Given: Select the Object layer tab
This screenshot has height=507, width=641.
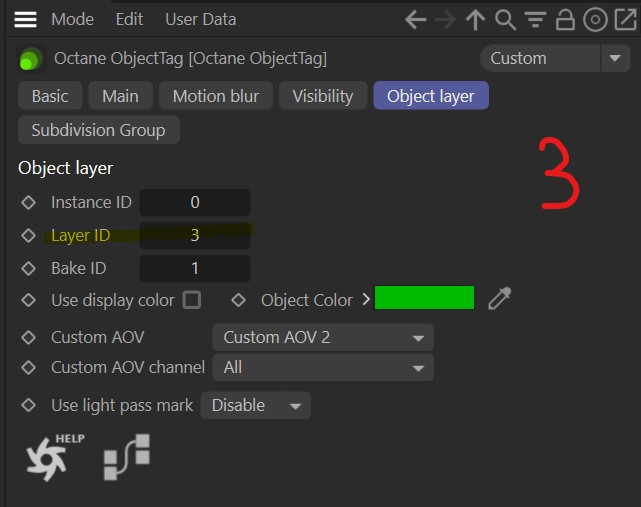Looking at the screenshot, I should point(431,96).
